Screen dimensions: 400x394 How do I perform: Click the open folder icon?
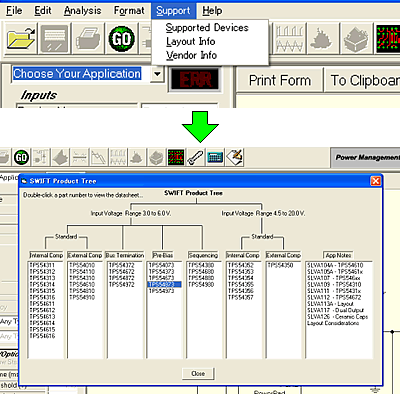tap(21, 38)
